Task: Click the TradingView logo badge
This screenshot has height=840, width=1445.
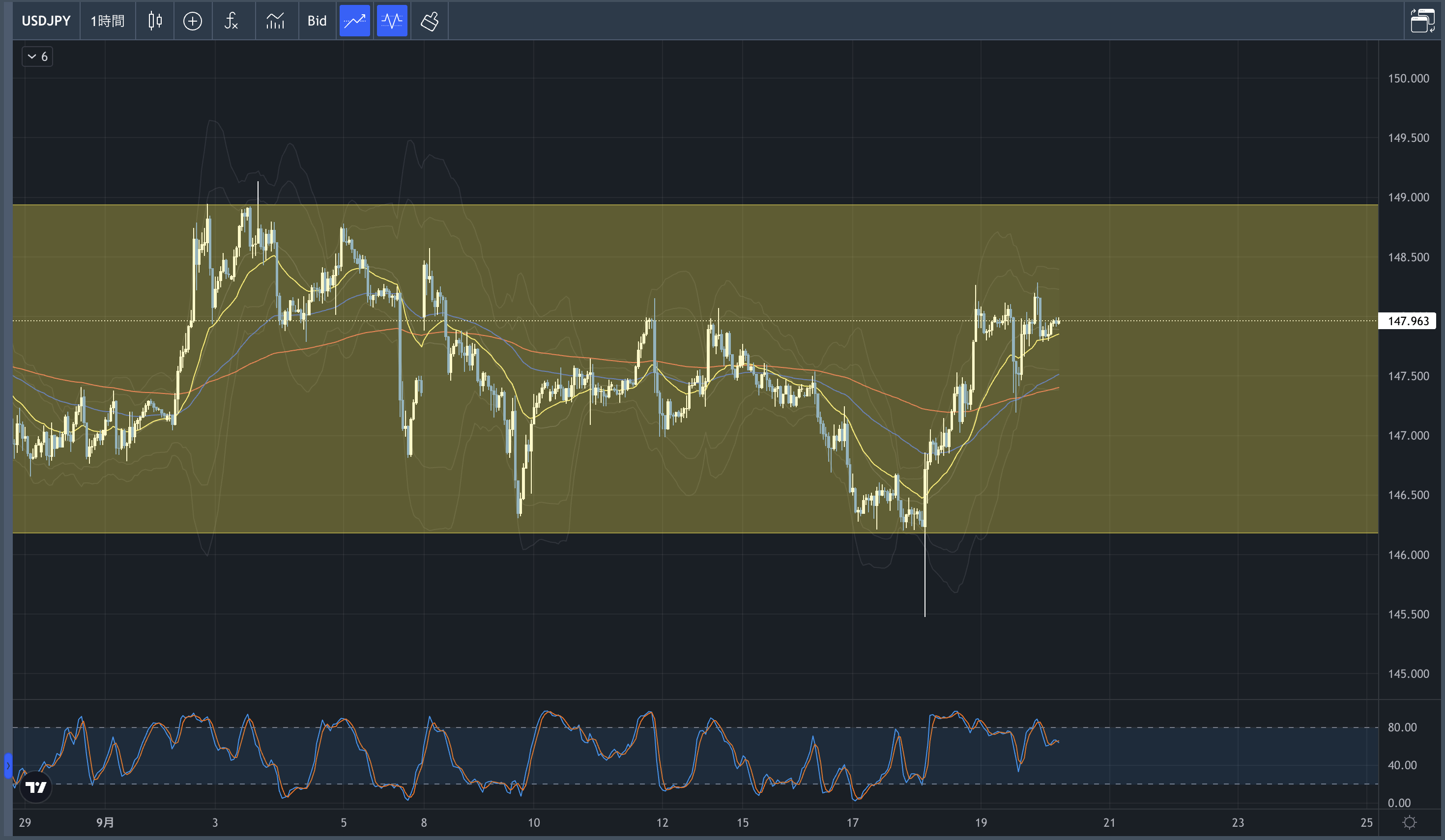Action: coord(35,787)
